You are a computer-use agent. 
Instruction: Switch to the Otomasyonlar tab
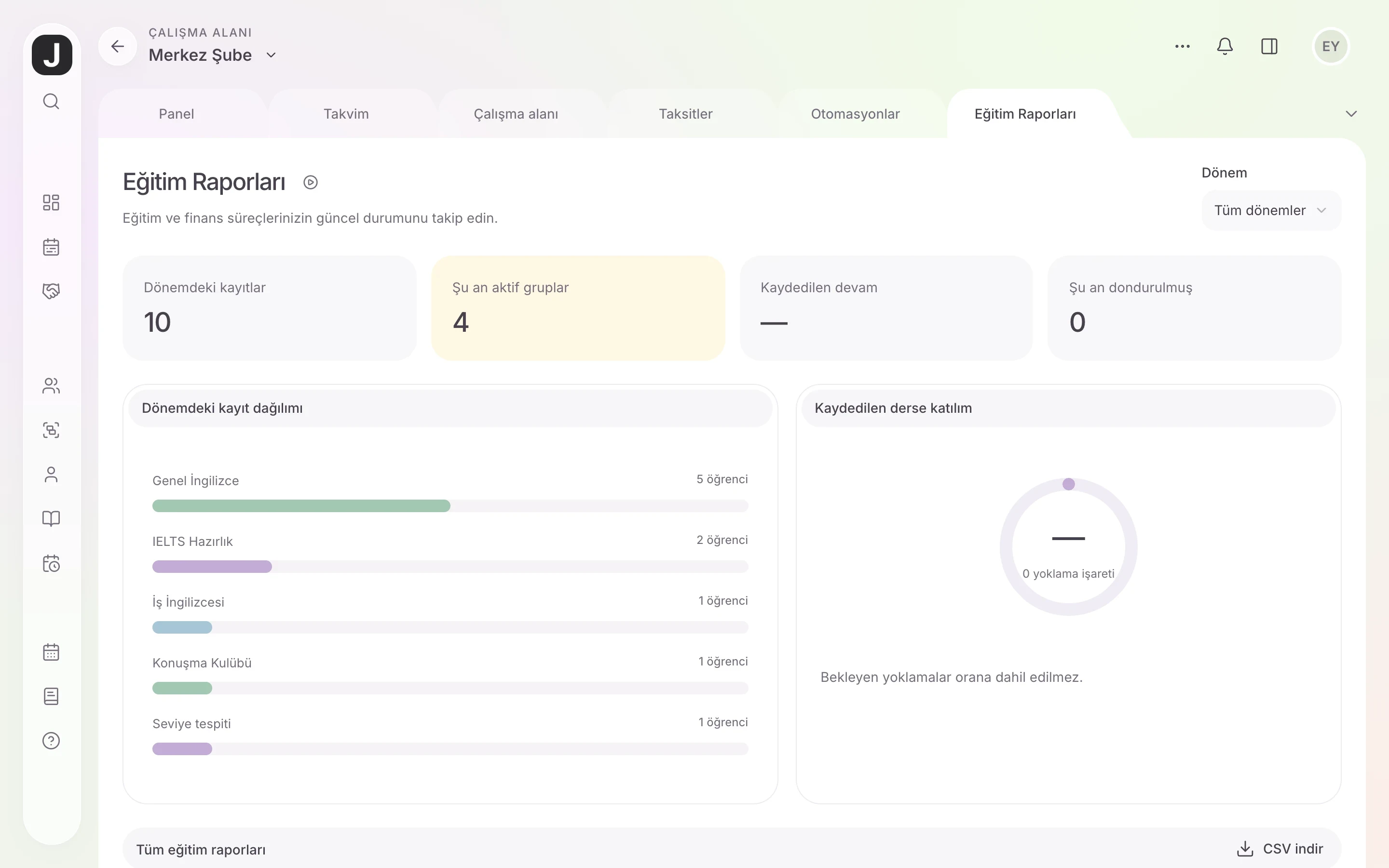[855, 114]
